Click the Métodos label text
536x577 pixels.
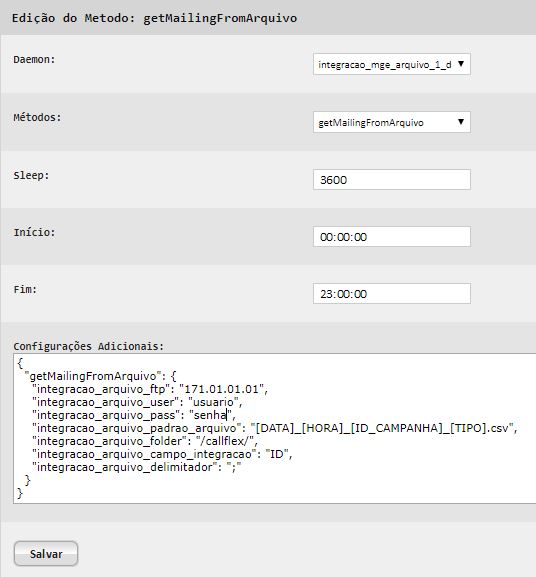click(37, 117)
